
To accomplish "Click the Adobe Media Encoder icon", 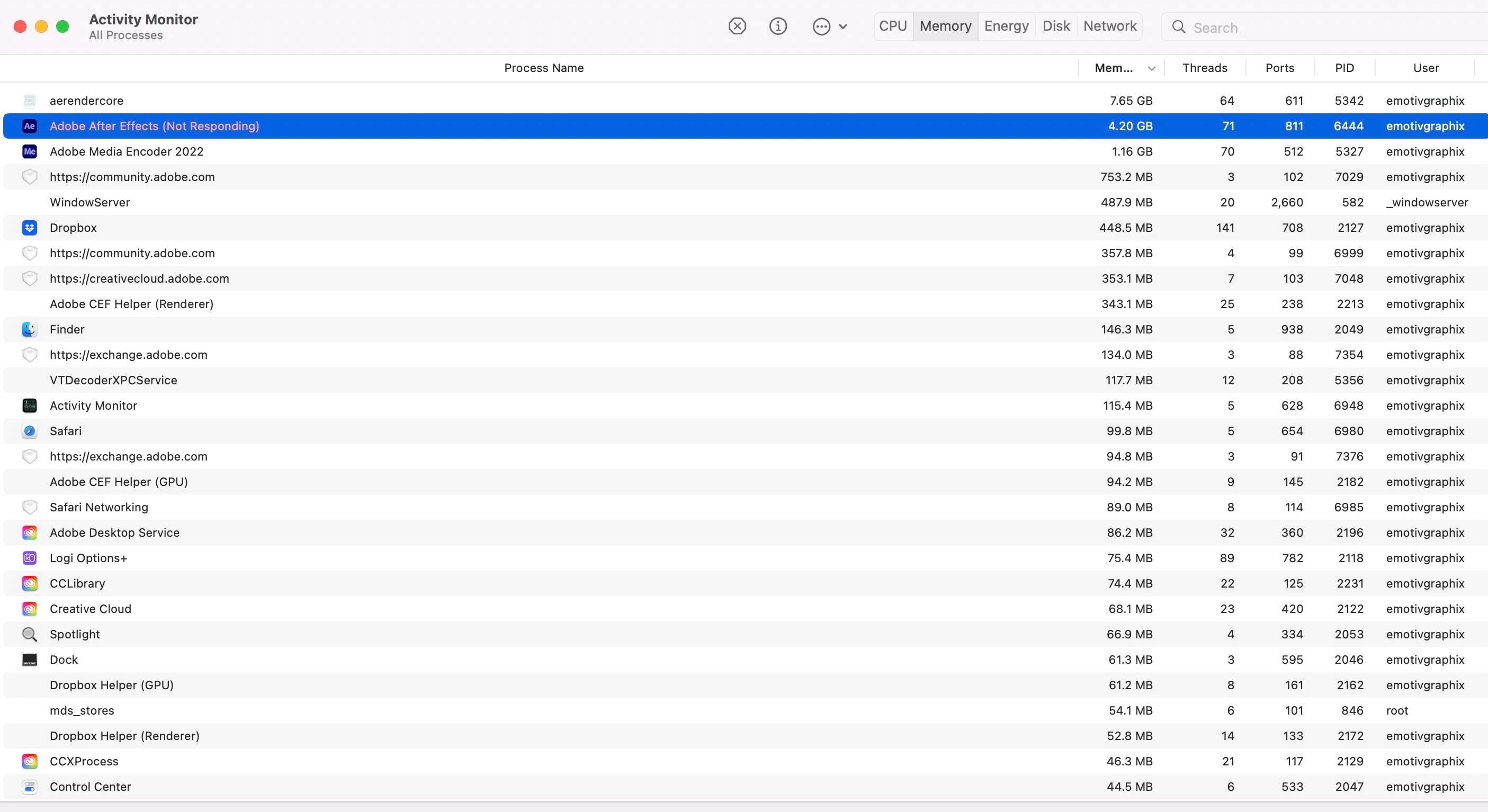I will click(x=30, y=151).
